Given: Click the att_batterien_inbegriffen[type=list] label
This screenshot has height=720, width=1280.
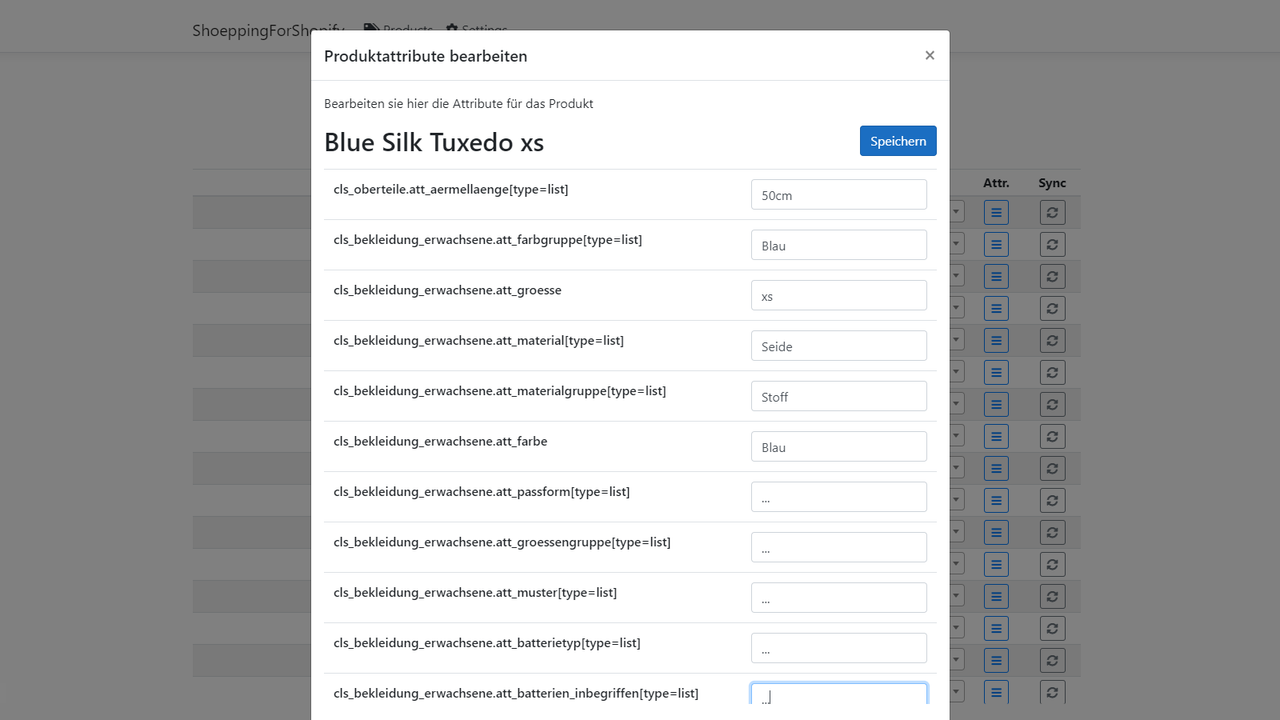Looking at the screenshot, I should 516,693.
